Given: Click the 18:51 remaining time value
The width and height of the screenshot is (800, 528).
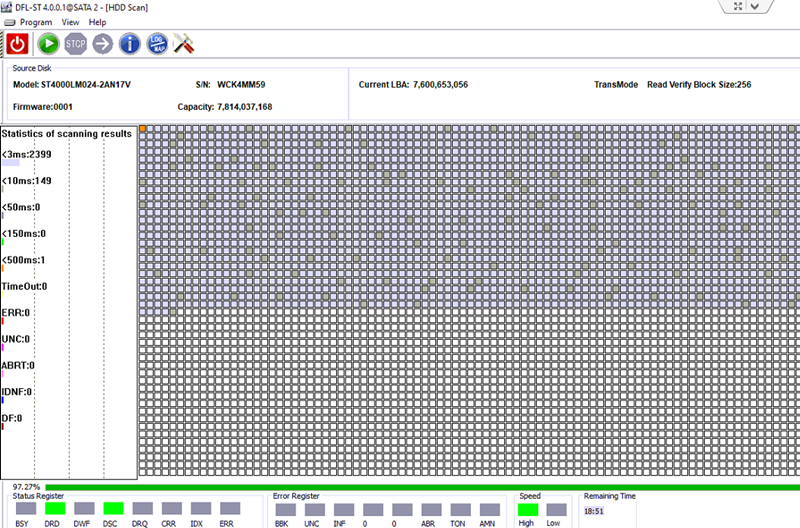Looking at the screenshot, I should point(594,511).
